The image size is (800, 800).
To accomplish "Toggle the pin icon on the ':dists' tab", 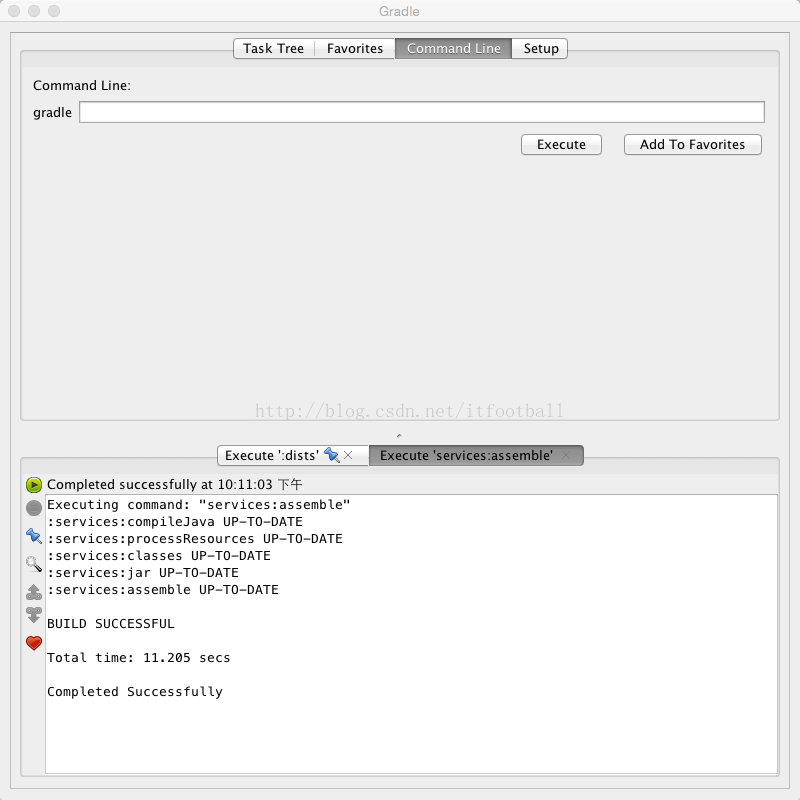I will point(332,455).
